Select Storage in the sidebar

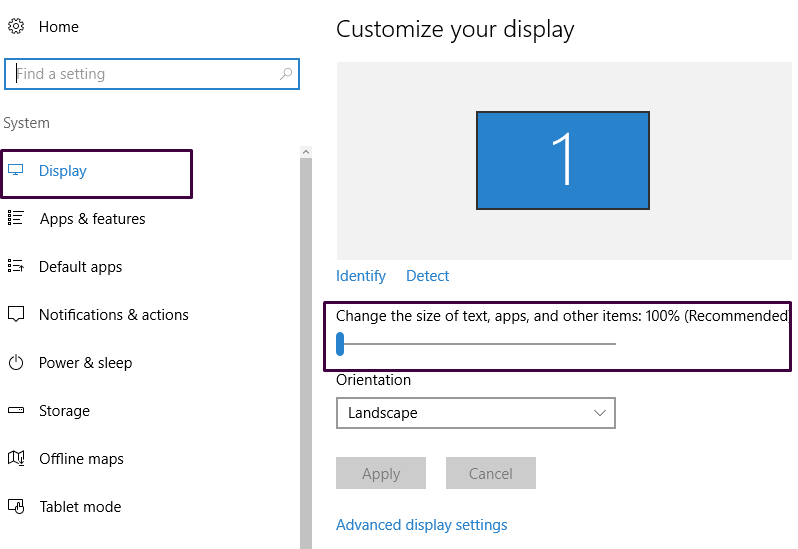coord(64,411)
